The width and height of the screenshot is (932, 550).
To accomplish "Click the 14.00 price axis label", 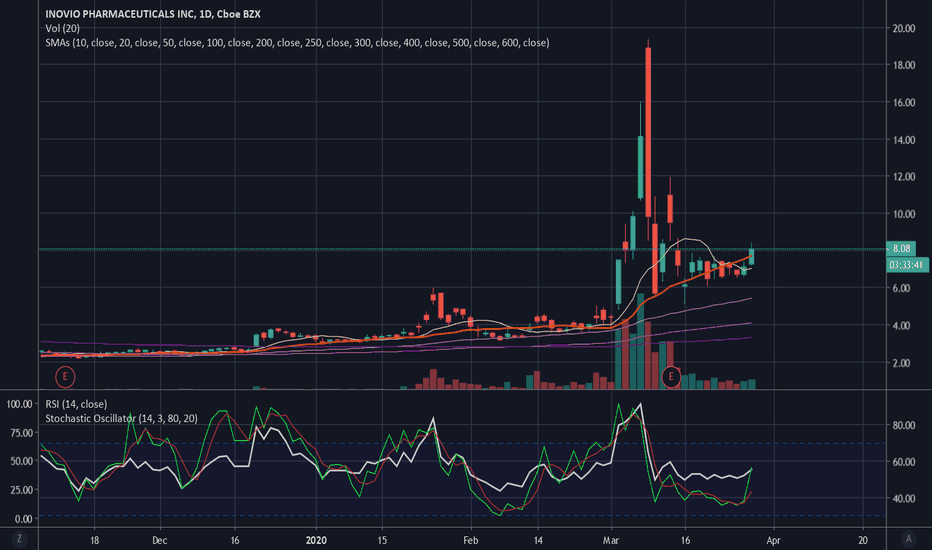I will point(903,140).
